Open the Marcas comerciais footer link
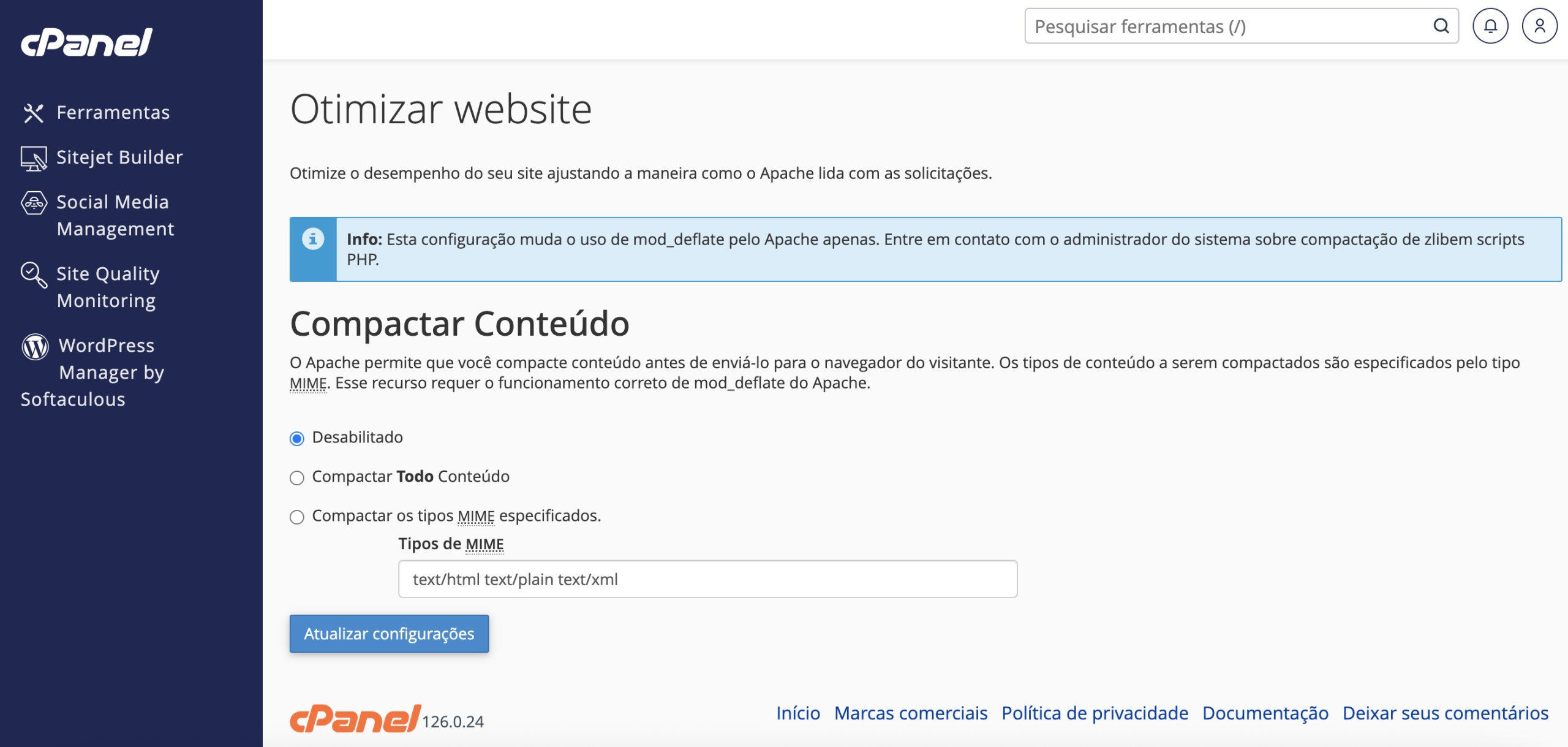 tap(911, 713)
